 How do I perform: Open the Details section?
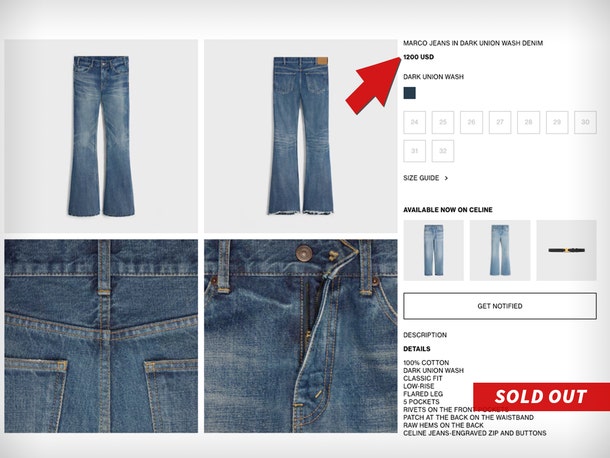click(x=417, y=349)
